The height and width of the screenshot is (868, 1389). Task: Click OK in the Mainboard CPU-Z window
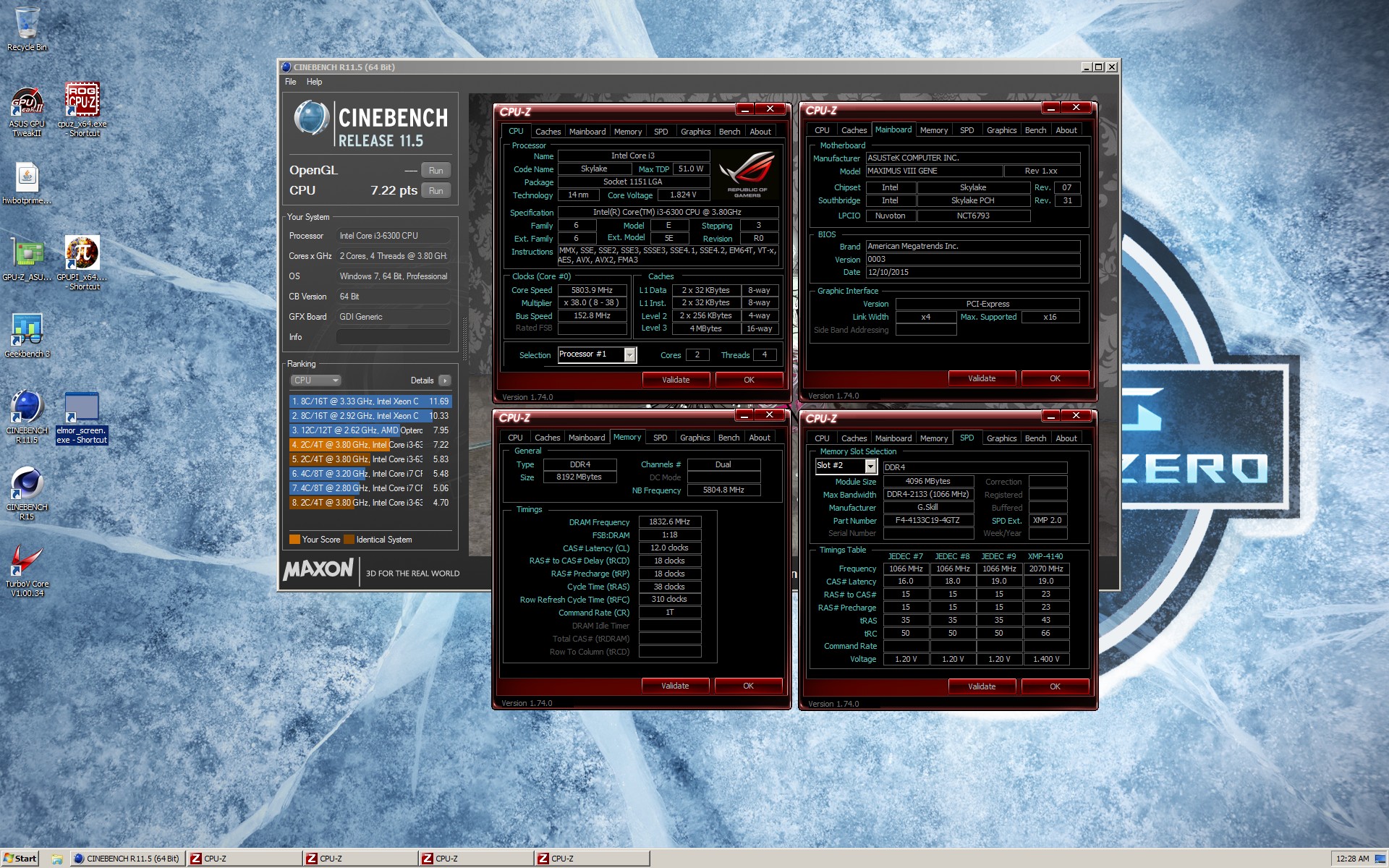click(x=1055, y=378)
